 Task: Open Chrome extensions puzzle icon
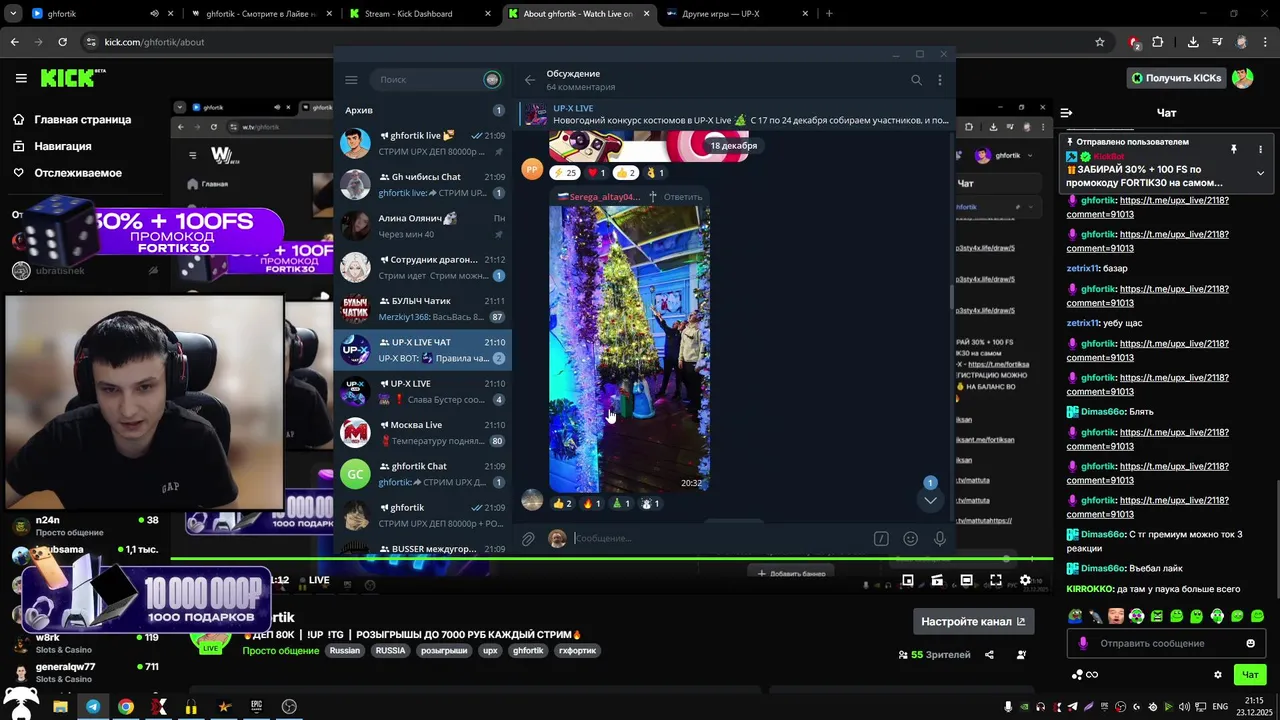click(x=1158, y=42)
